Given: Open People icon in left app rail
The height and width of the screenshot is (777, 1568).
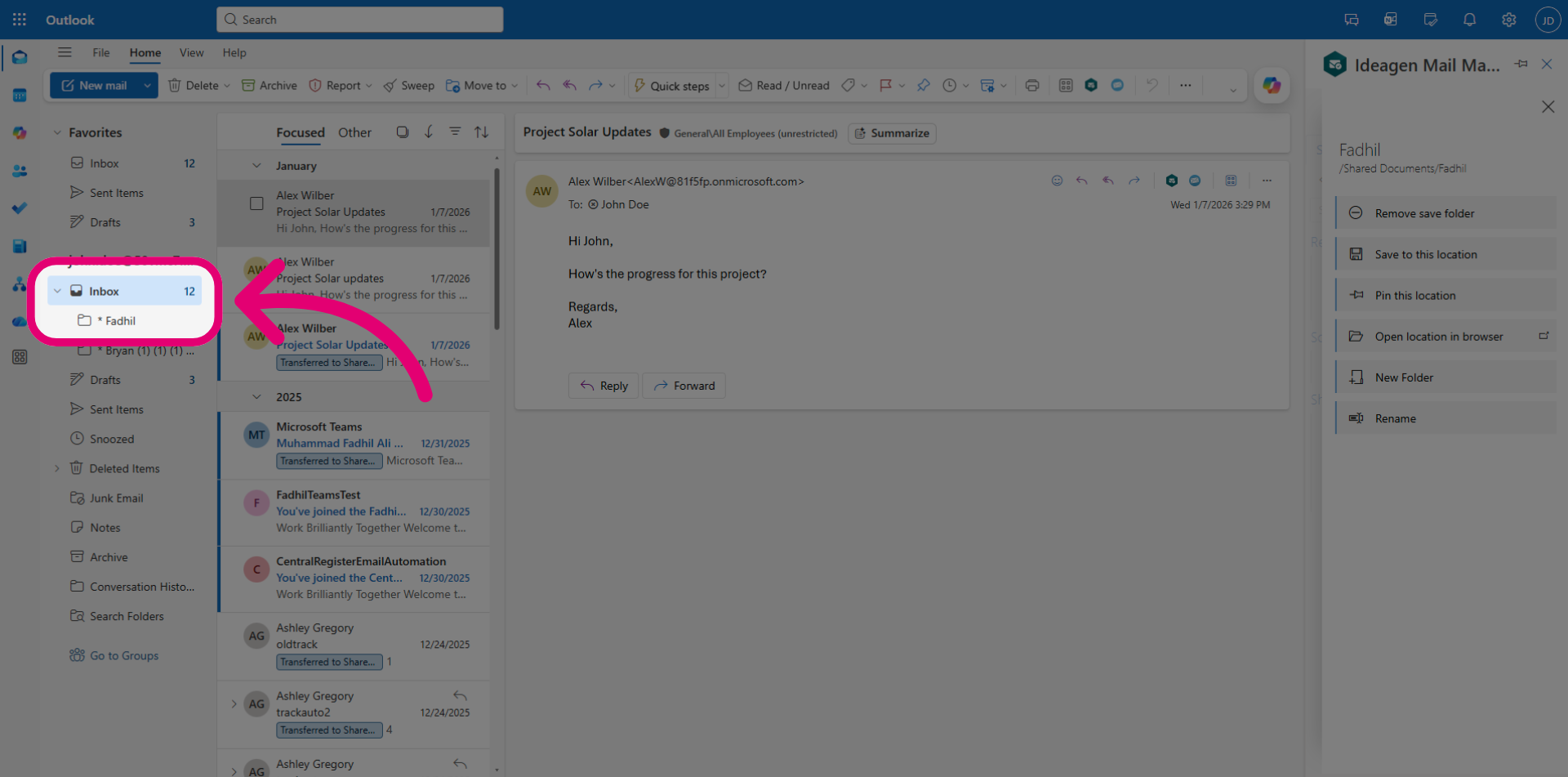Looking at the screenshot, I should (20, 171).
